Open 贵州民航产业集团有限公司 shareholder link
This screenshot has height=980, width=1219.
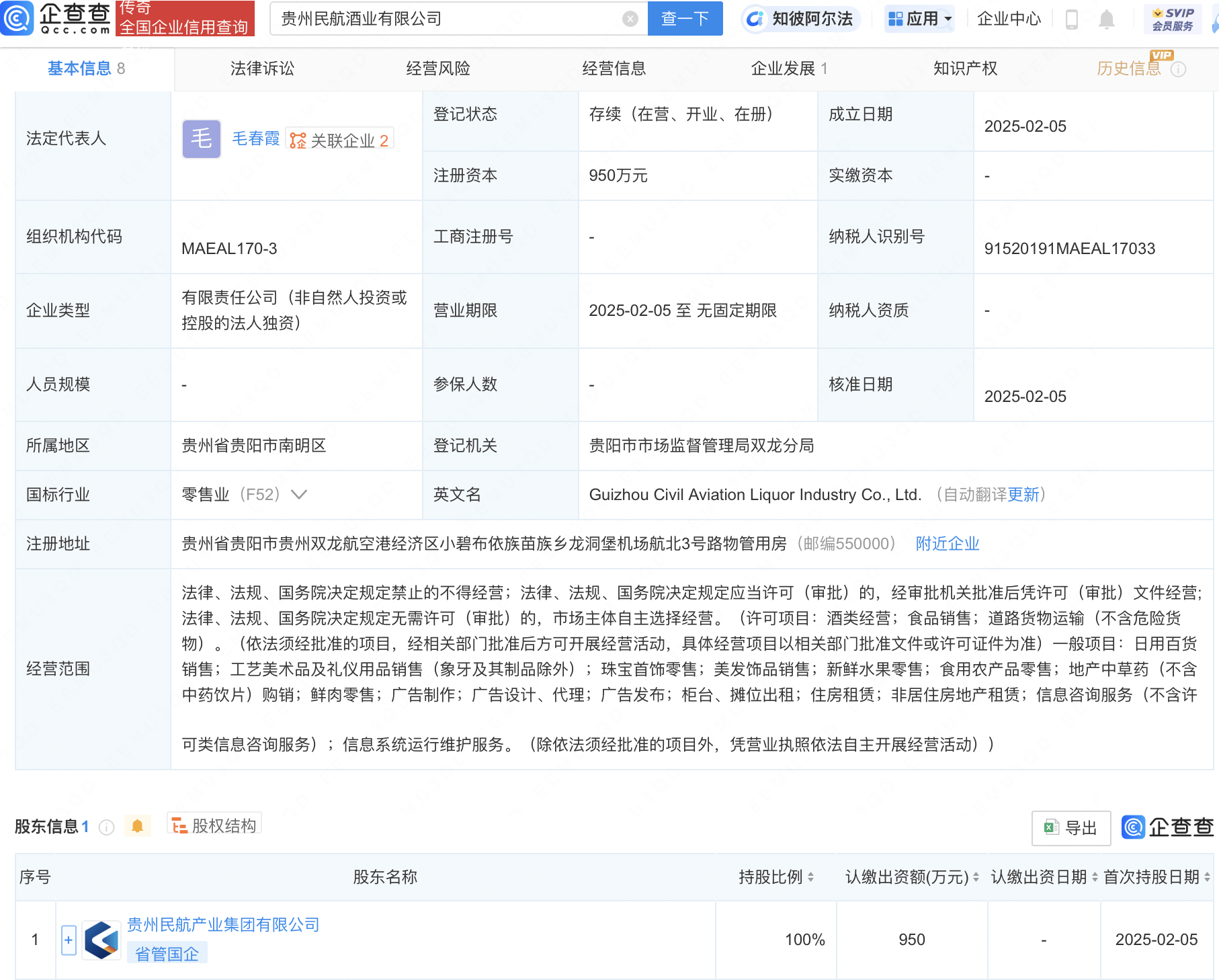coord(222,925)
